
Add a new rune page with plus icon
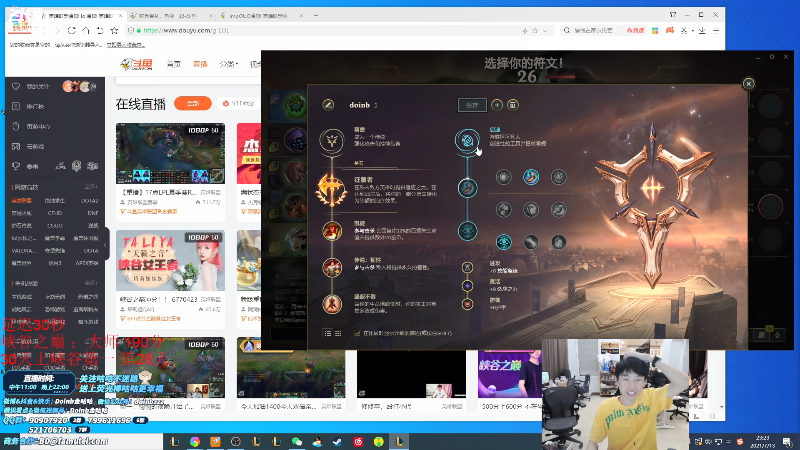tap(497, 105)
